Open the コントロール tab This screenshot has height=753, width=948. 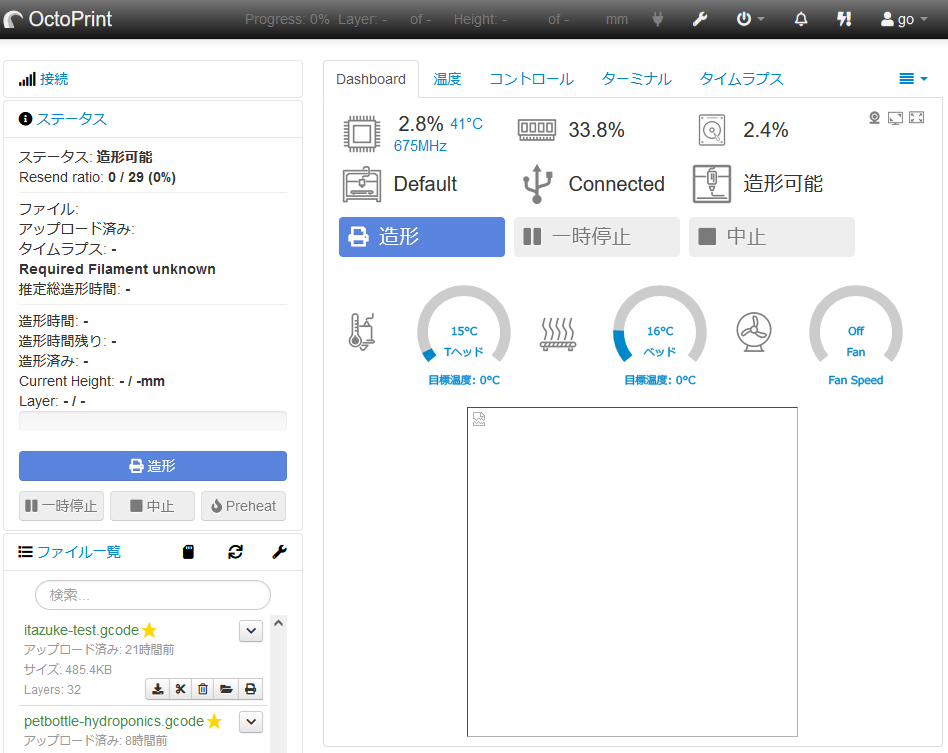(x=531, y=79)
